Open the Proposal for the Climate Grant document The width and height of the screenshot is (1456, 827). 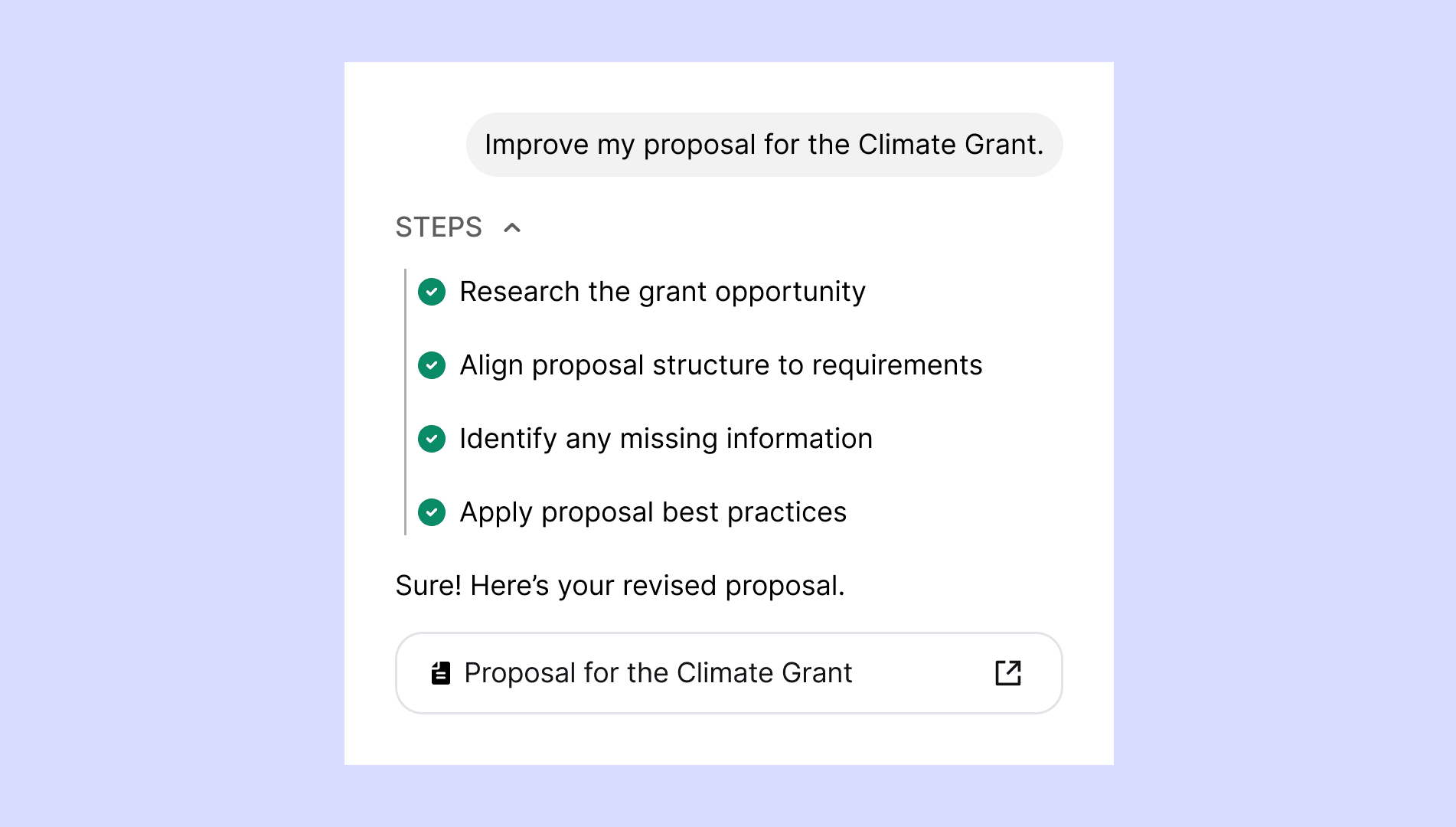658,672
